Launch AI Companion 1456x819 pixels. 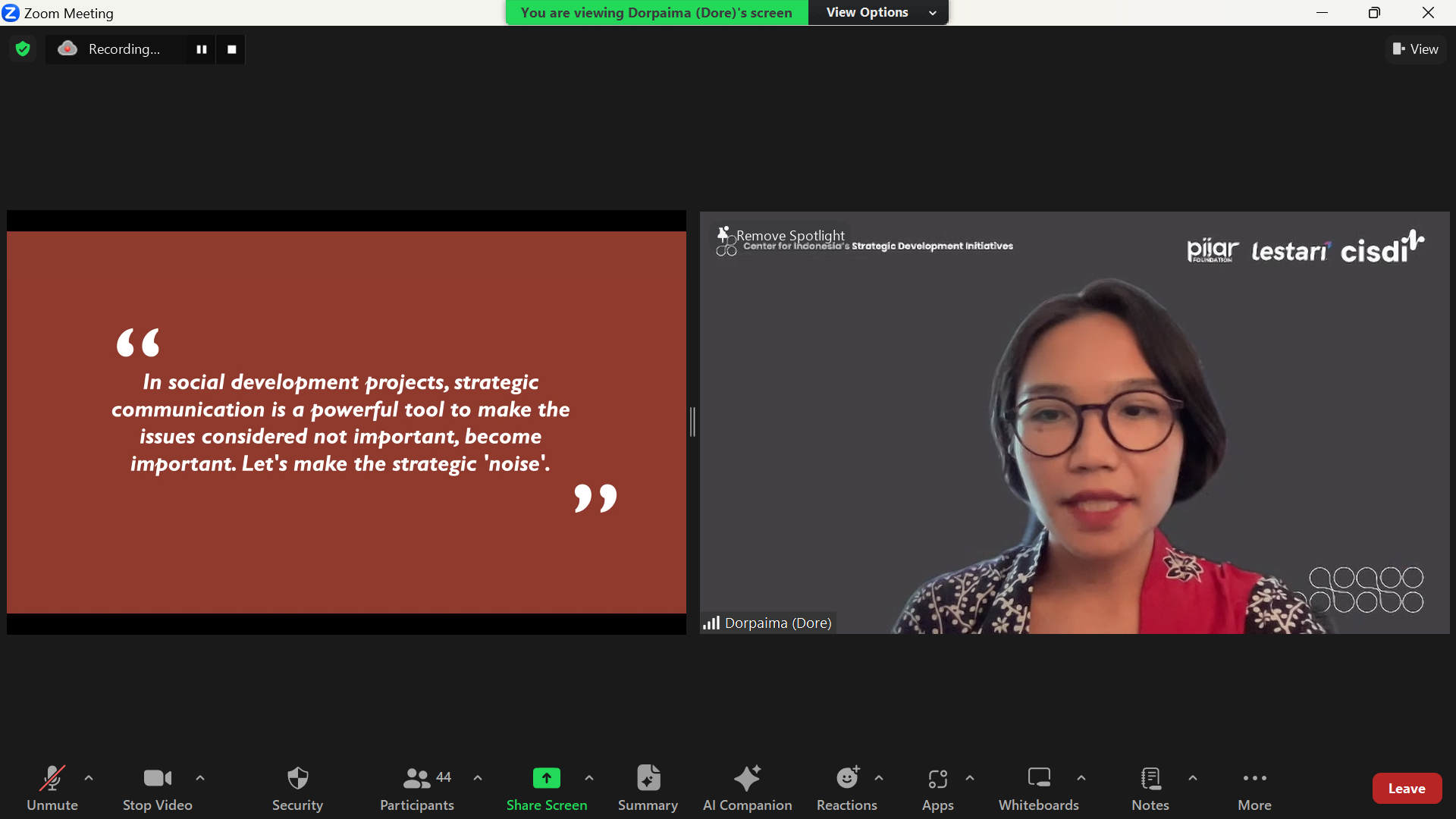[x=747, y=787]
